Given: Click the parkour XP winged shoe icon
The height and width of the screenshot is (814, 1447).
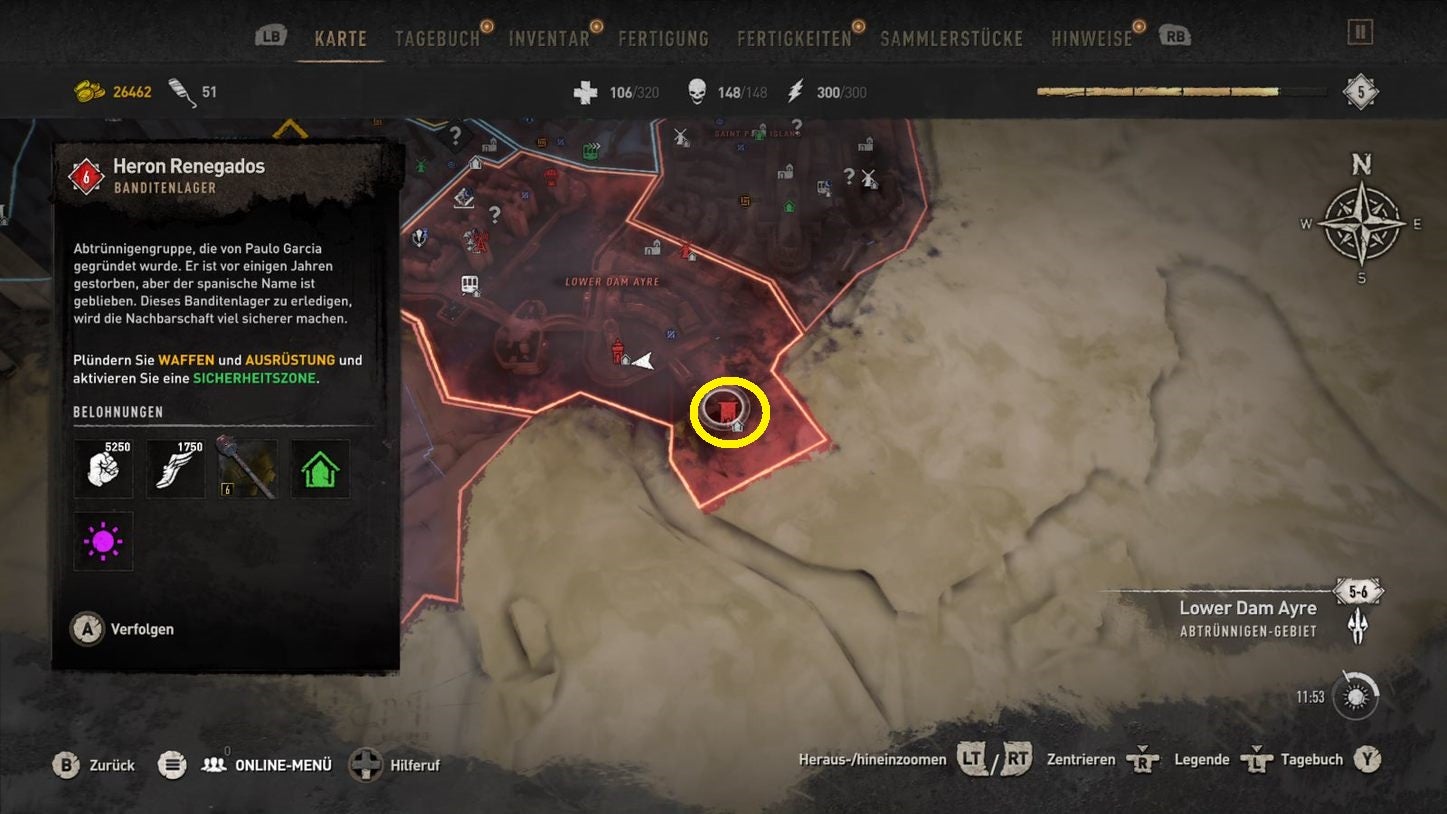Looking at the screenshot, I should coord(175,469).
